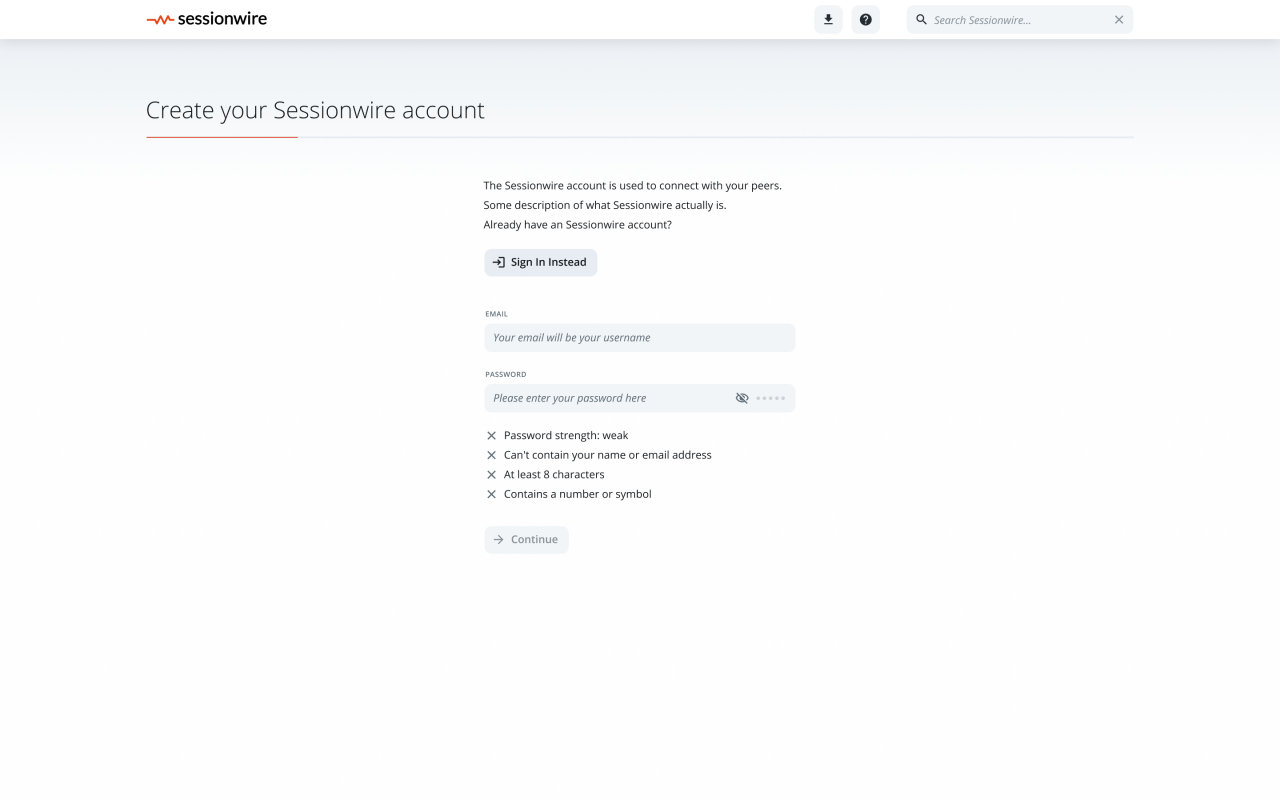Click the EMAIL field label
This screenshot has width=1280, height=800.
[x=496, y=314]
